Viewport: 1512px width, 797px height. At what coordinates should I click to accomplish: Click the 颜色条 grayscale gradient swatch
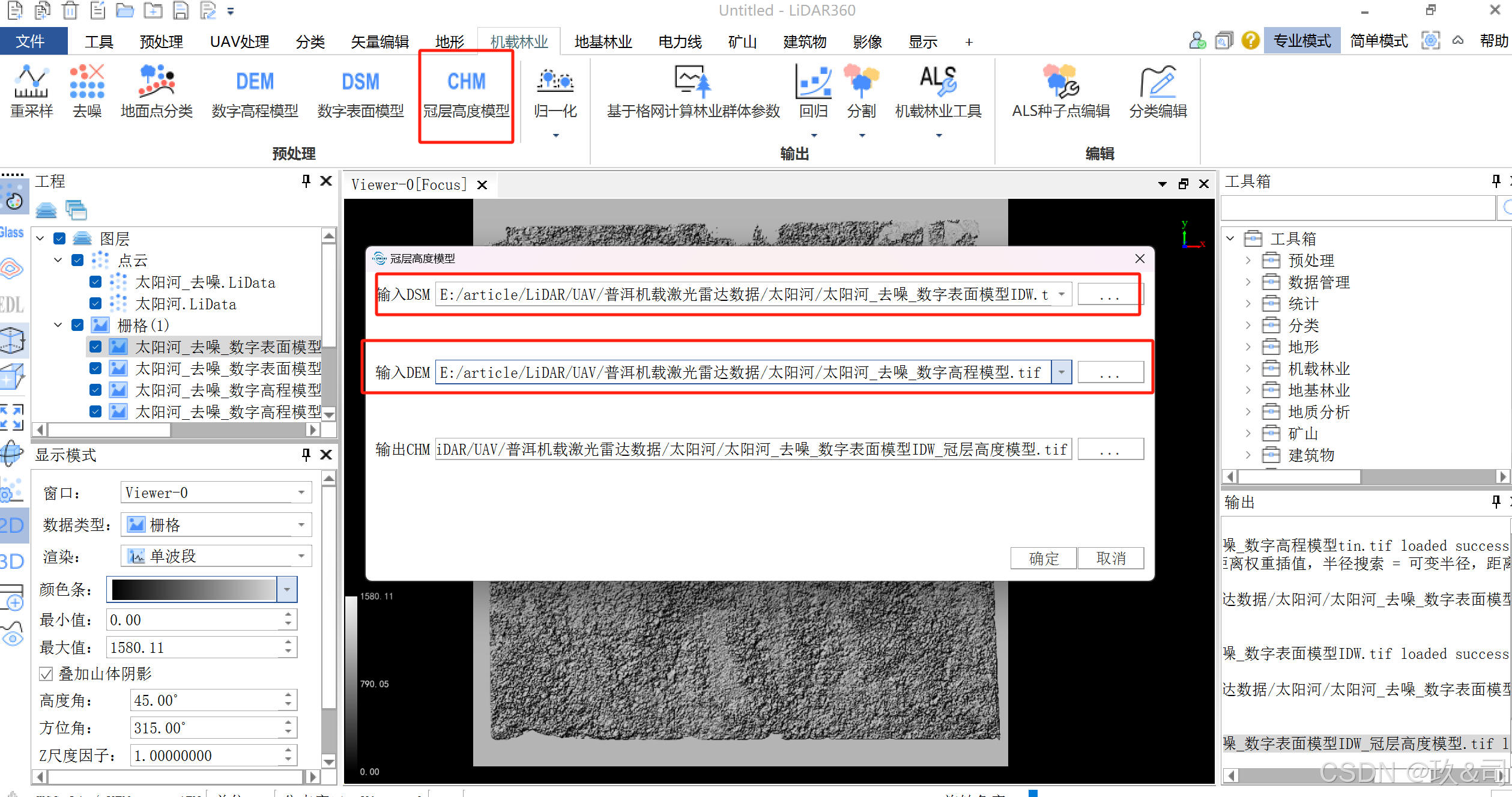(x=193, y=590)
